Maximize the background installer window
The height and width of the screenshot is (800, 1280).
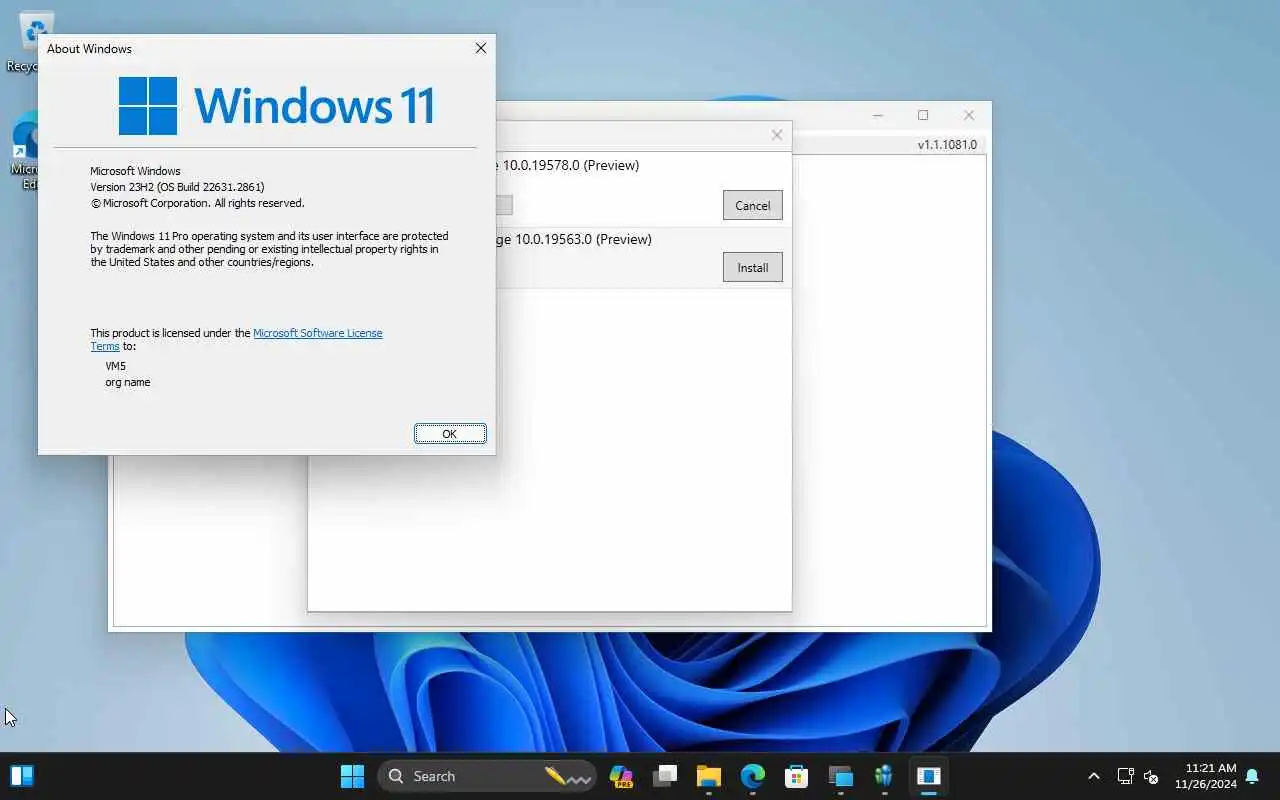(923, 115)
